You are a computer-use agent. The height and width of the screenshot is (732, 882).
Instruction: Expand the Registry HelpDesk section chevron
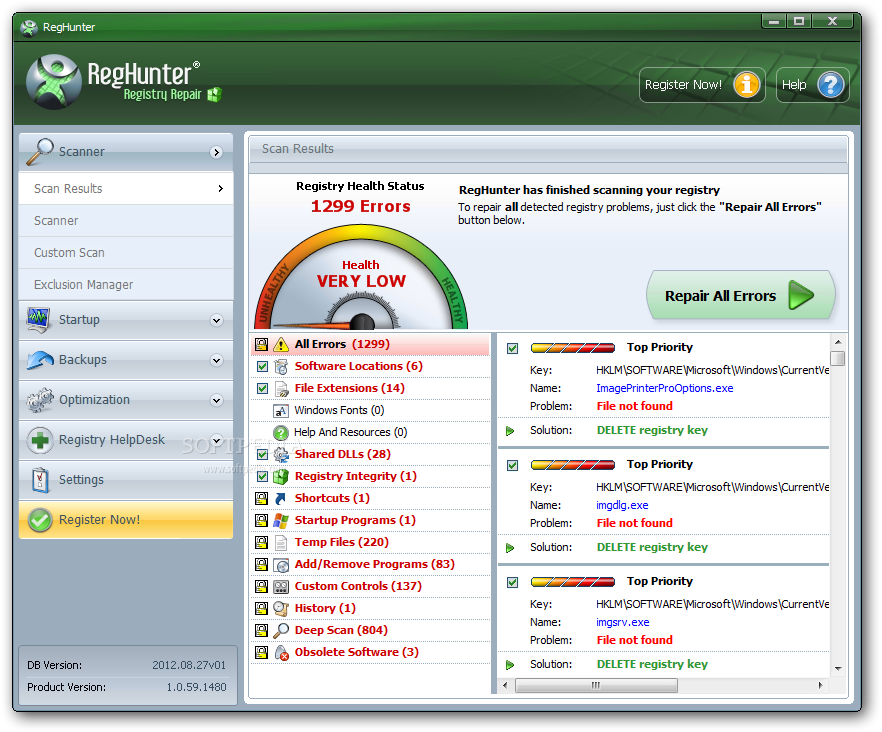pos(217,441)
